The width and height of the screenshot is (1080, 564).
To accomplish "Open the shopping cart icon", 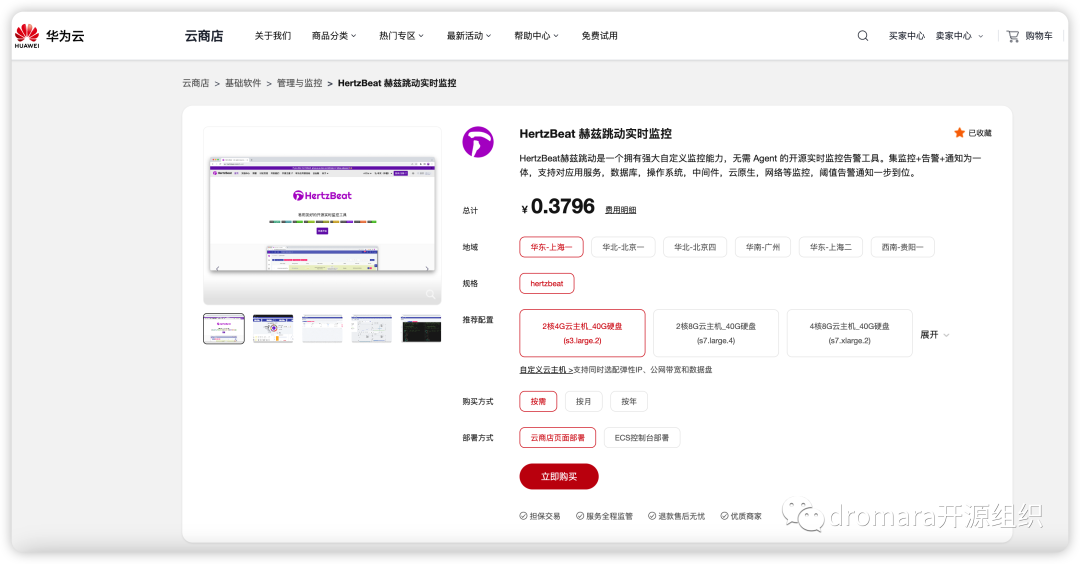I will coord(1012,36).
